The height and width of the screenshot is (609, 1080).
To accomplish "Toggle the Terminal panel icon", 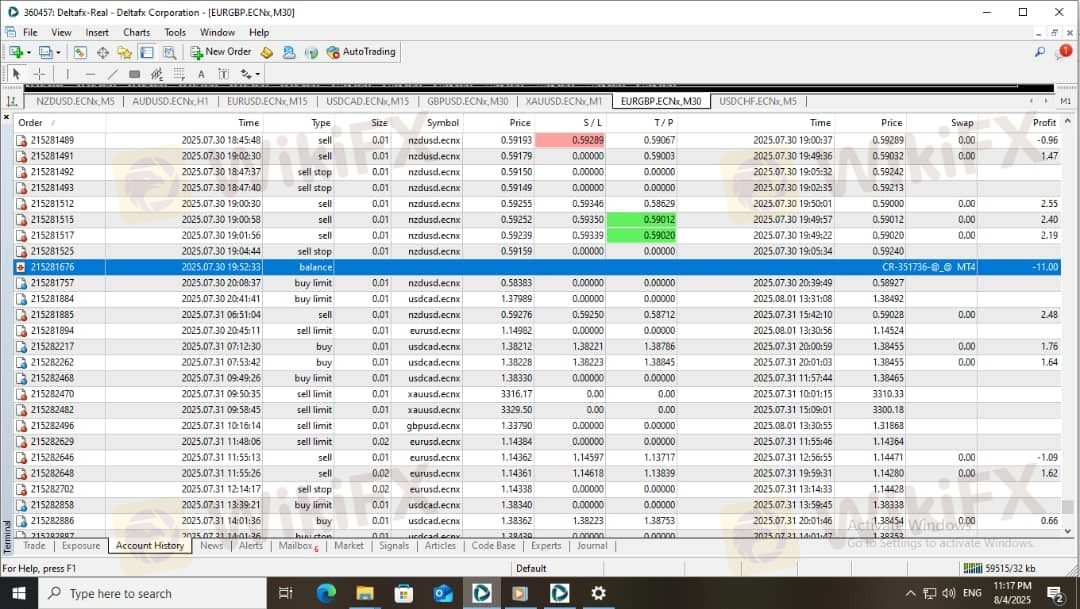I will 147,52.
